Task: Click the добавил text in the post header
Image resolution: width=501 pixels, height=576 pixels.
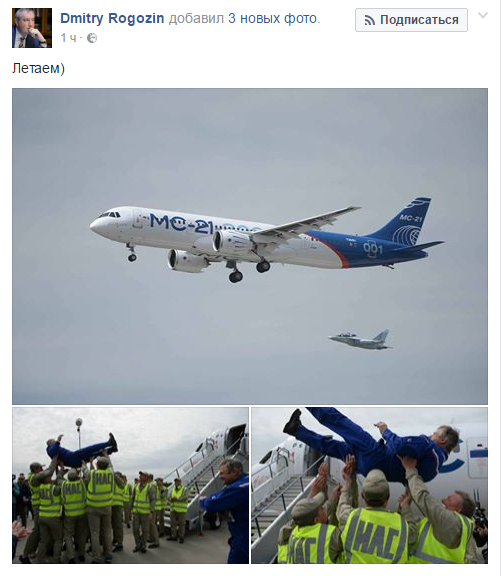Action: coord(196,19)
